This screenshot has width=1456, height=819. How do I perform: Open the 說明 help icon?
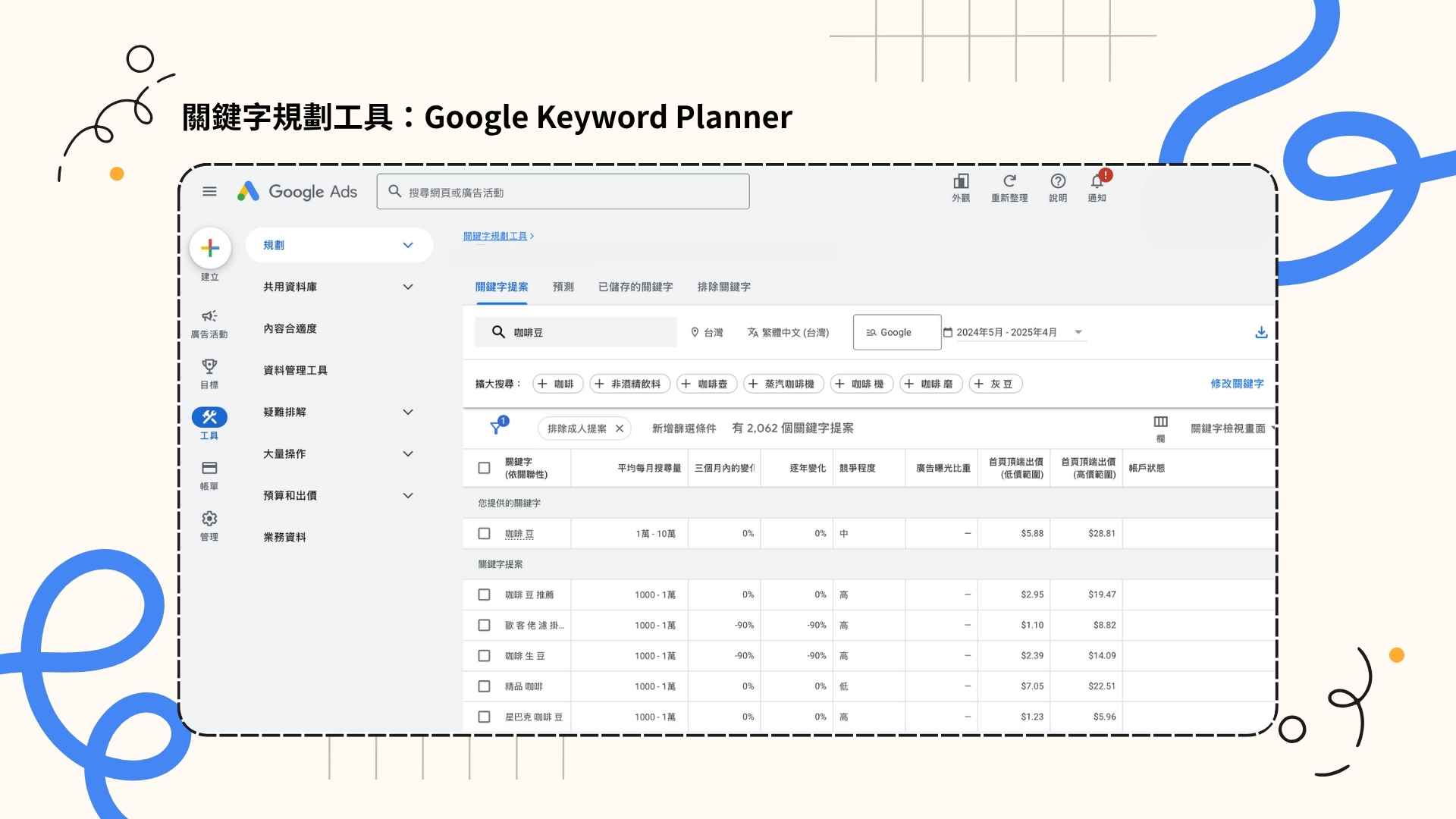pos(1058,187)
